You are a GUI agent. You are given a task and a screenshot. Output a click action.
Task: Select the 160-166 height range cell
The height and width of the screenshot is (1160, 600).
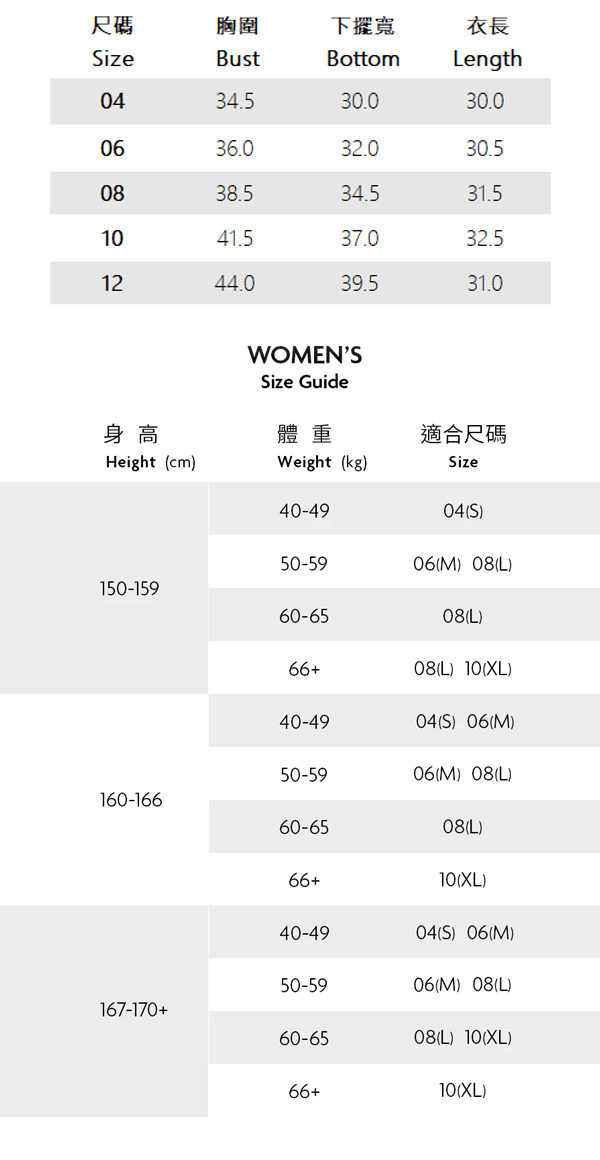[x=130, y=800]
